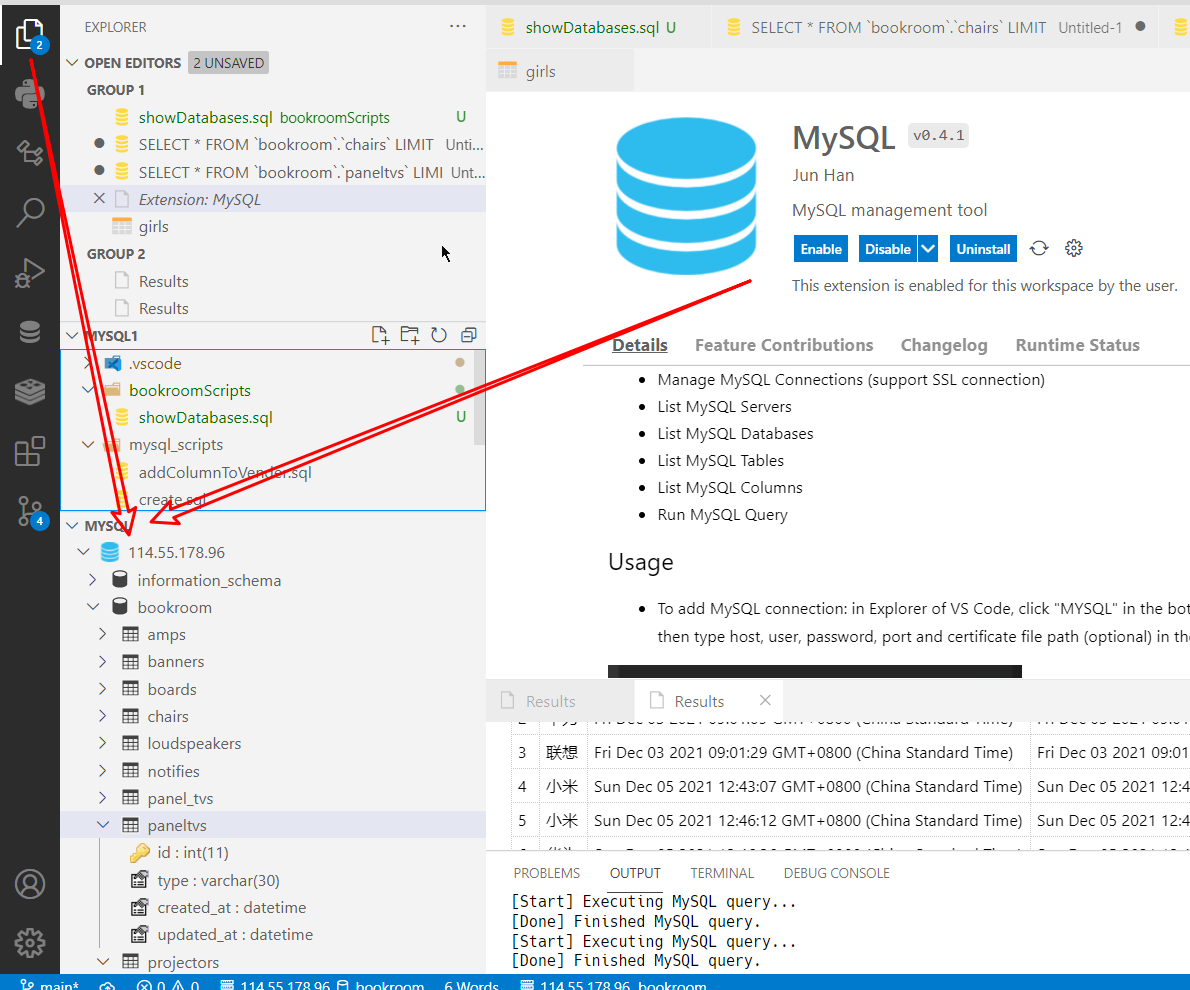Switch to the Feature Contributions tab

(x=784, y=345)
